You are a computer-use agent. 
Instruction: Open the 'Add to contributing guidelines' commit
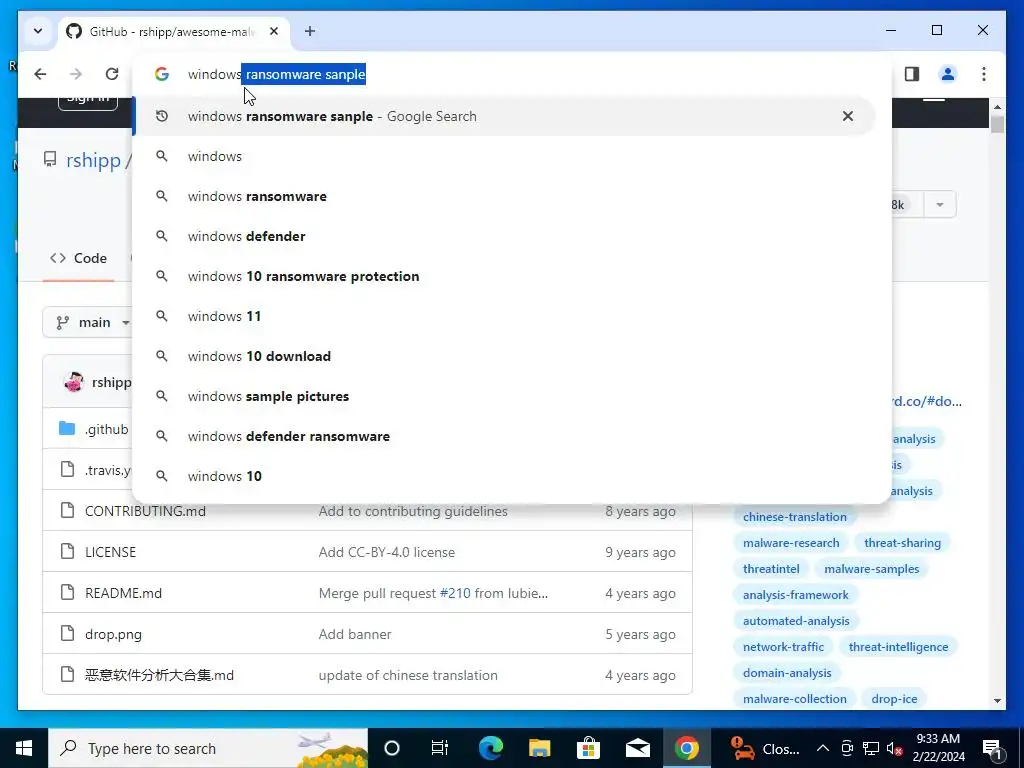413,511
